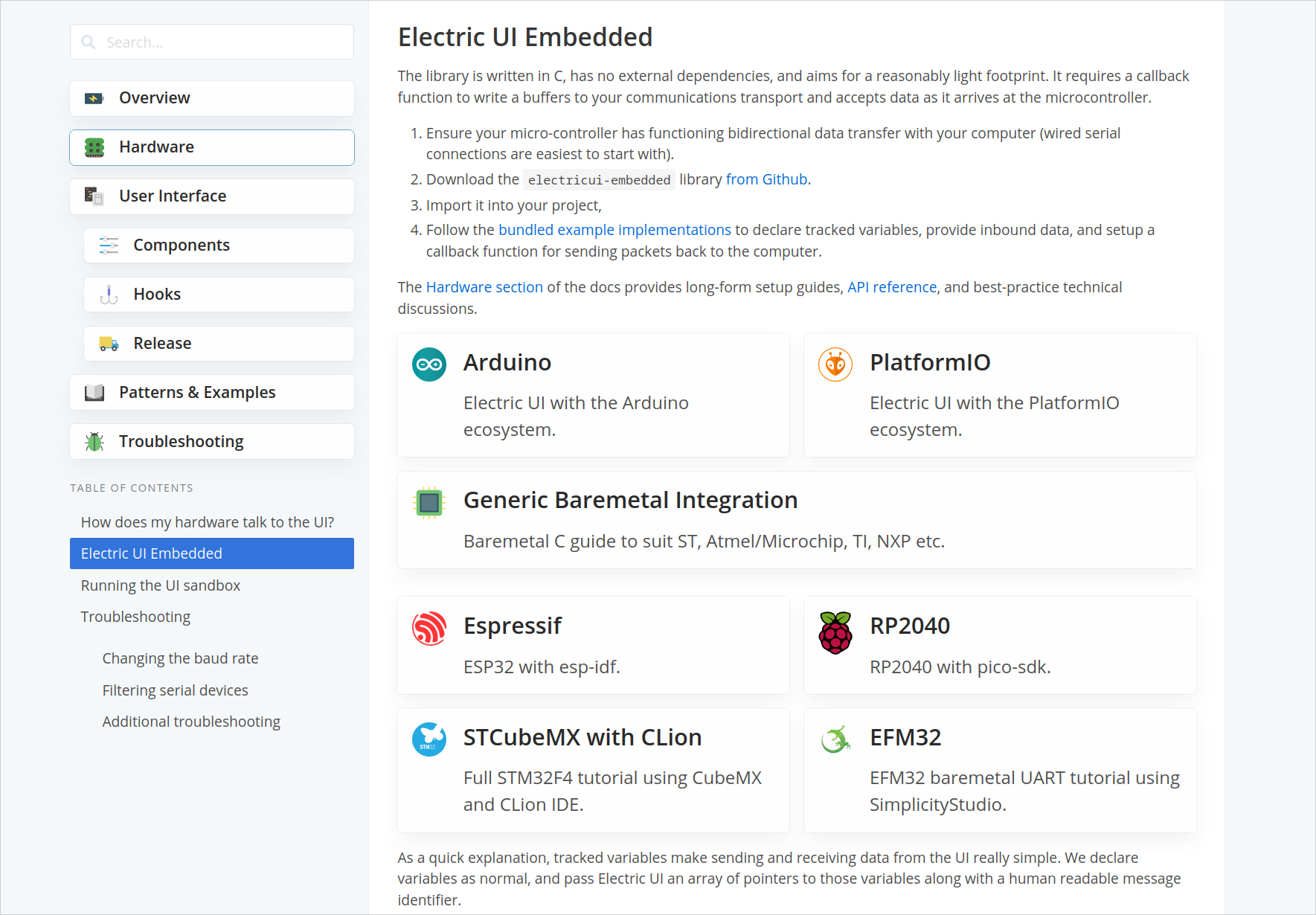Viewport: 1316px width, 915px height.
Task: Jump to Troubleshooting in table of contents
Action: pyautogui.click(x=135, y=617)
